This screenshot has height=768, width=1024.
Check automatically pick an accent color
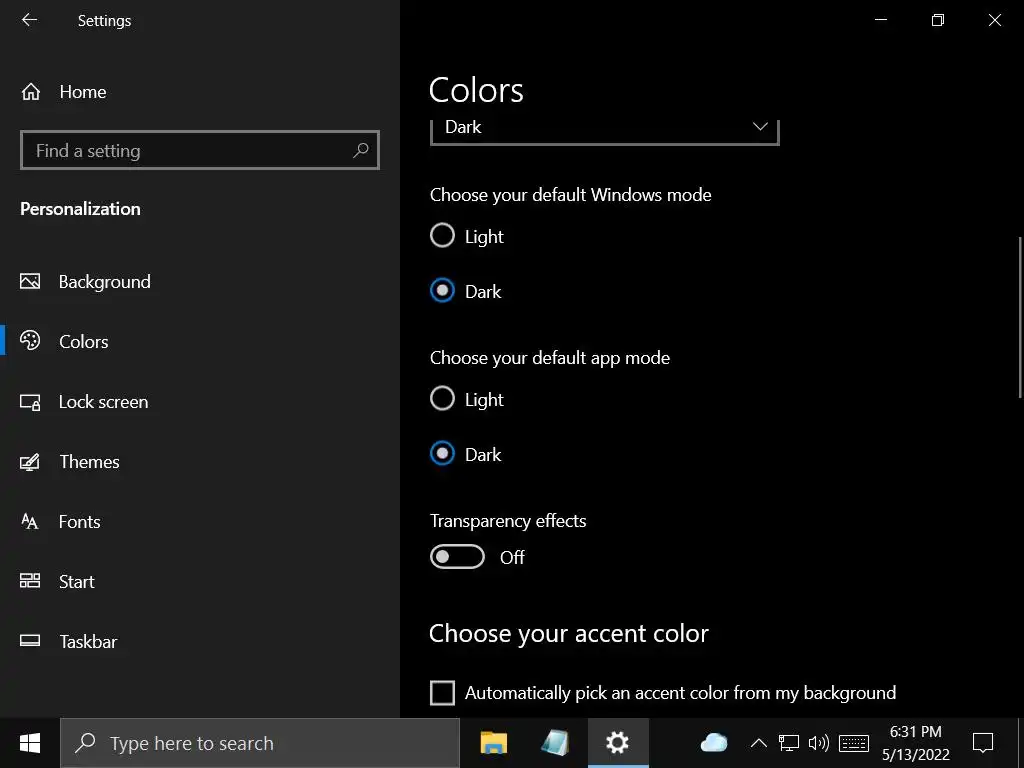[x=442, y=693]
